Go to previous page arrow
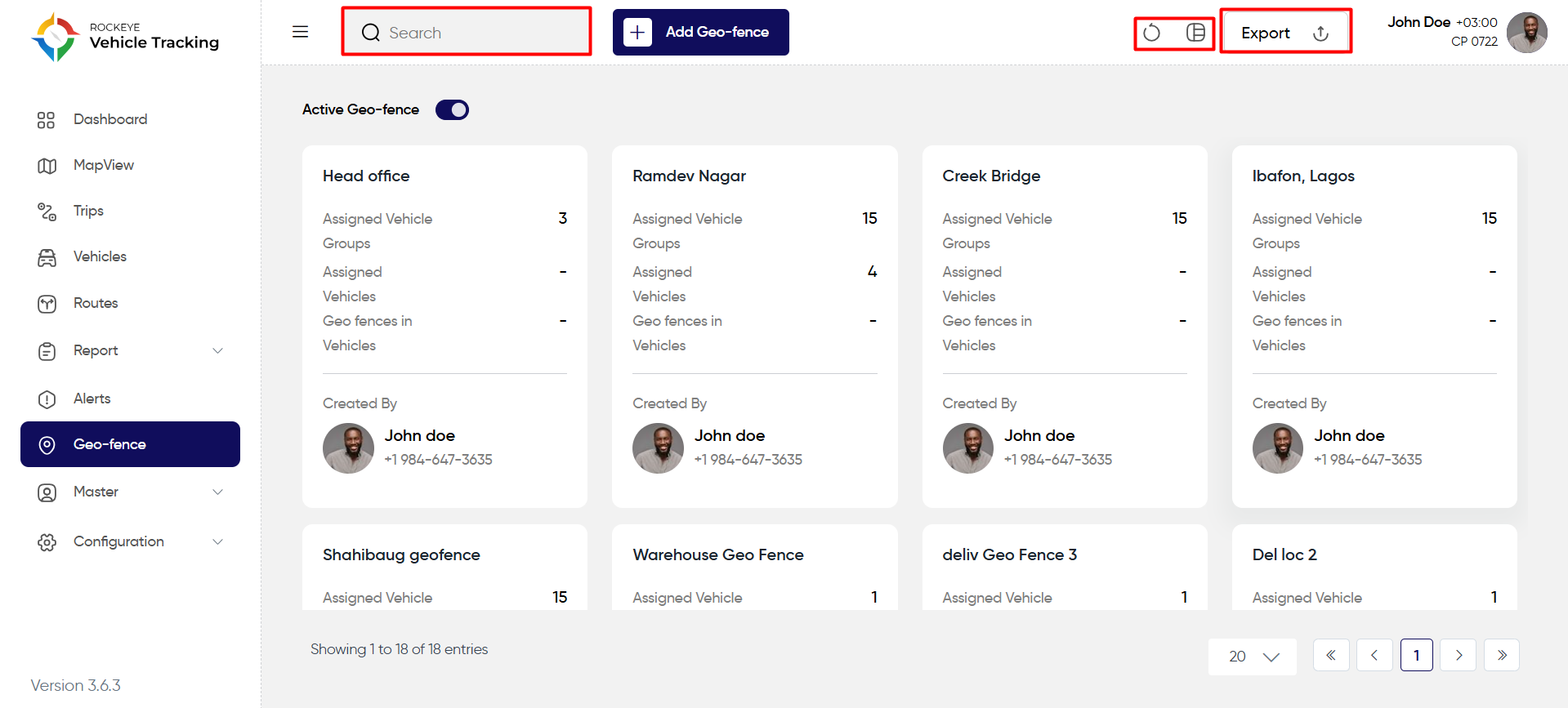 [x=1374, y=655]
